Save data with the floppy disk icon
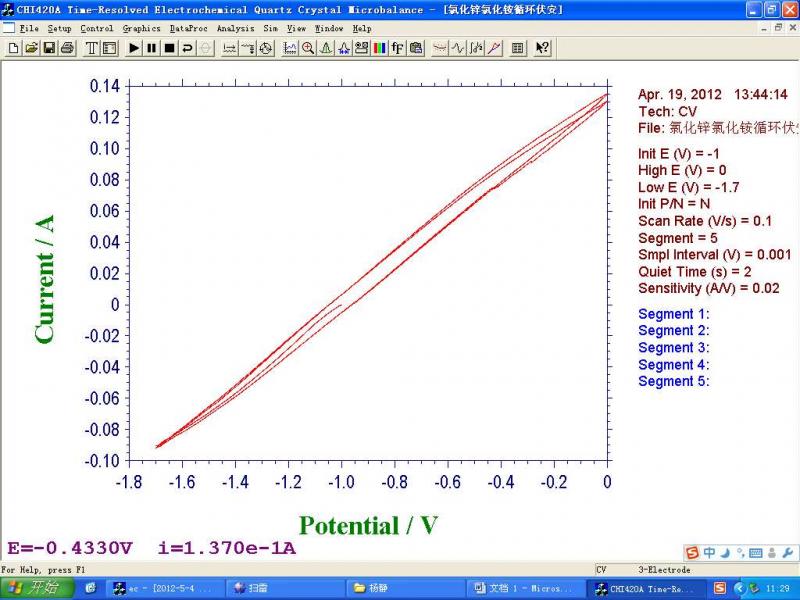 coord(49,48)
